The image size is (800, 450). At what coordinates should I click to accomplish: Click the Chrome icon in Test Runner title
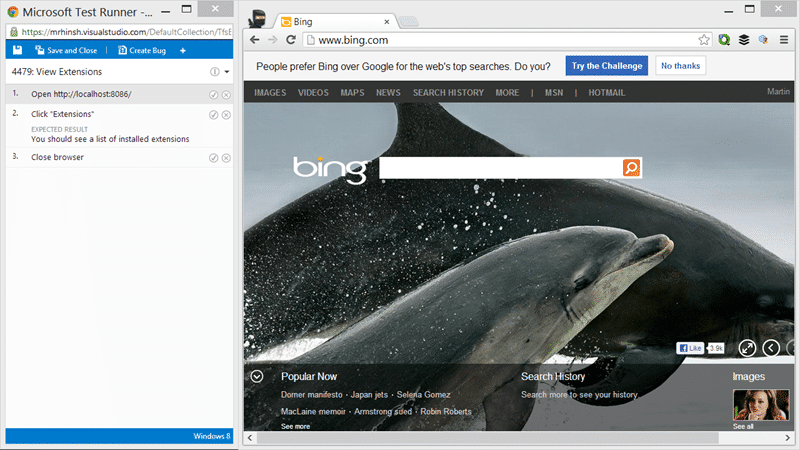(13, 11)
